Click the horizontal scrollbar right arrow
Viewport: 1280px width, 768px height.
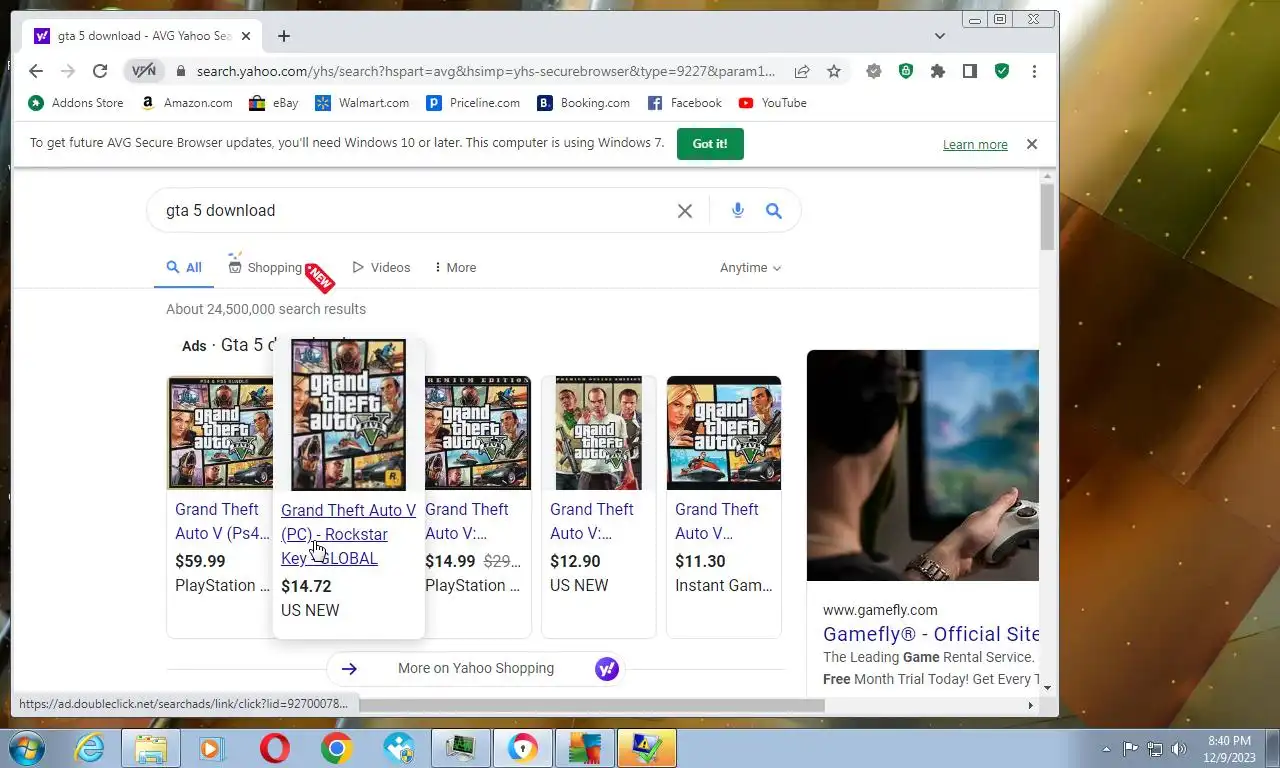click(x=1031, y=705)
